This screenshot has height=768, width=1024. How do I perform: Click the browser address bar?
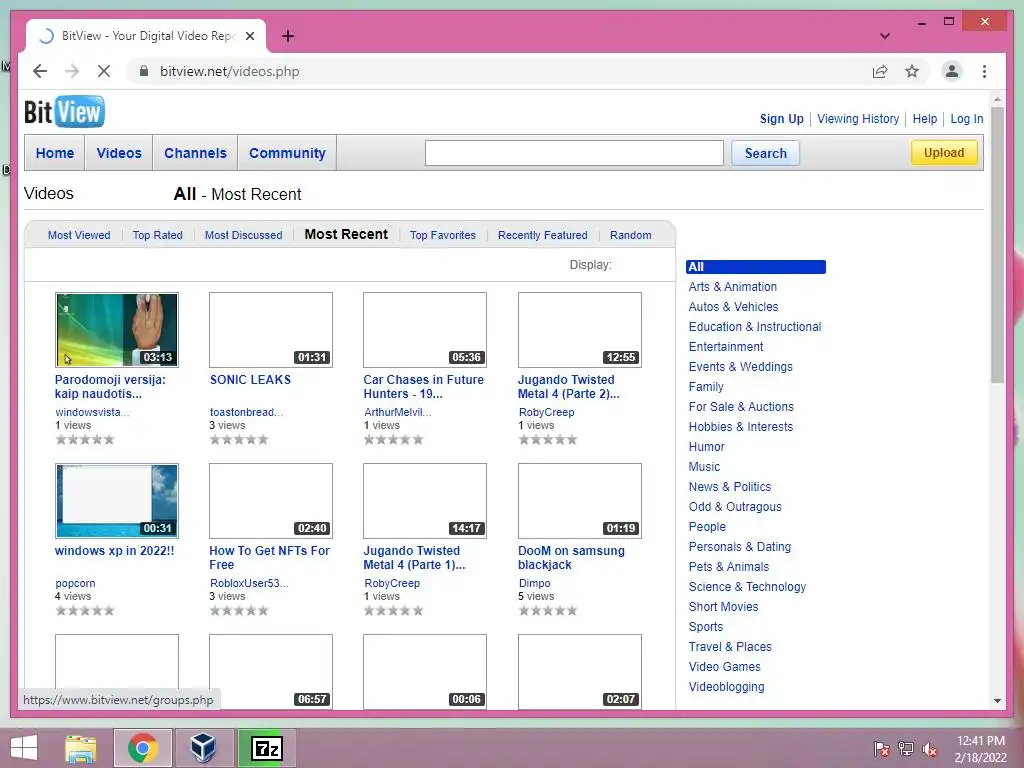(509, 71)
